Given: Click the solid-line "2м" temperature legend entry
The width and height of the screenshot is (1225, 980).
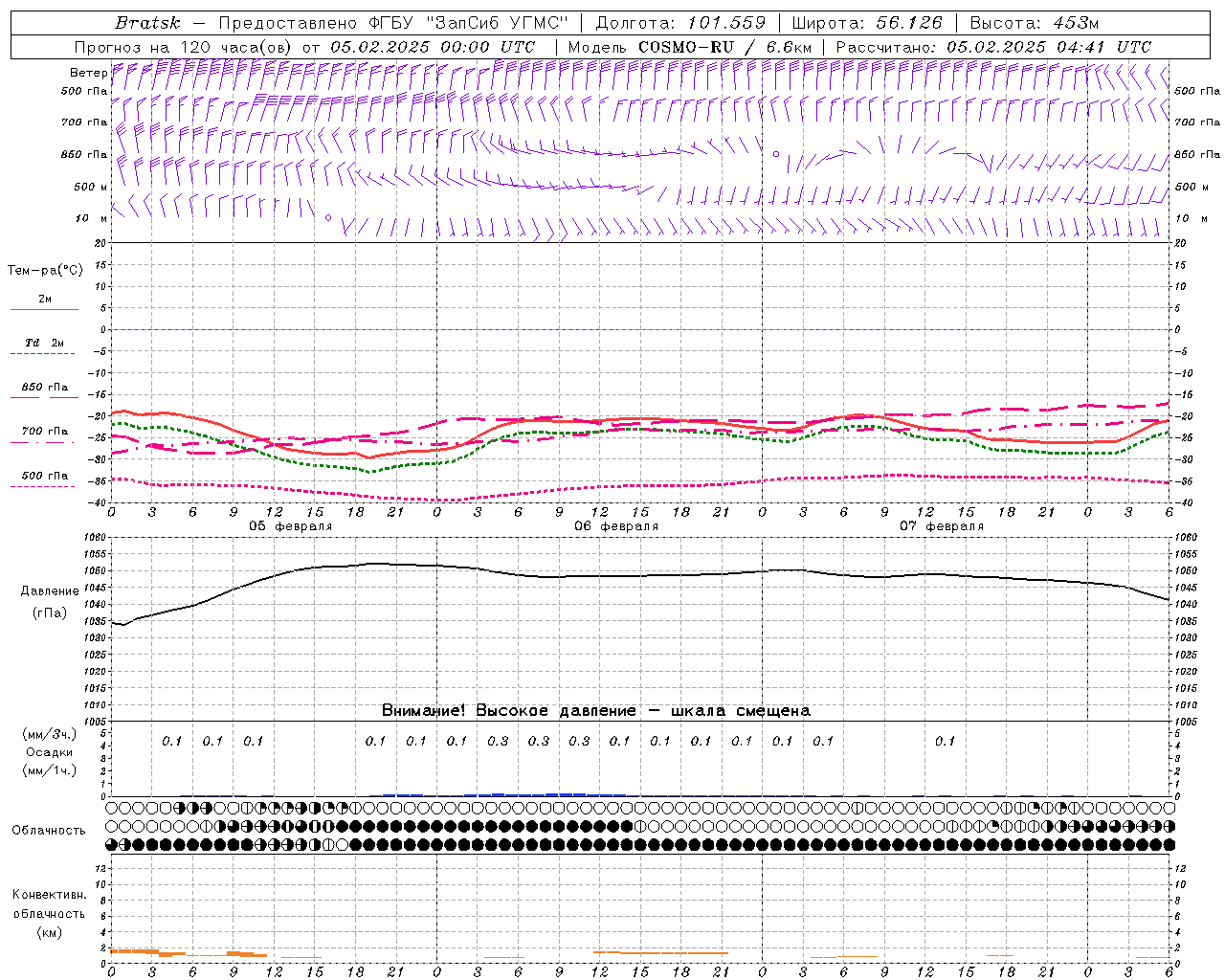Looking at the screenshot, I should 44,299.
